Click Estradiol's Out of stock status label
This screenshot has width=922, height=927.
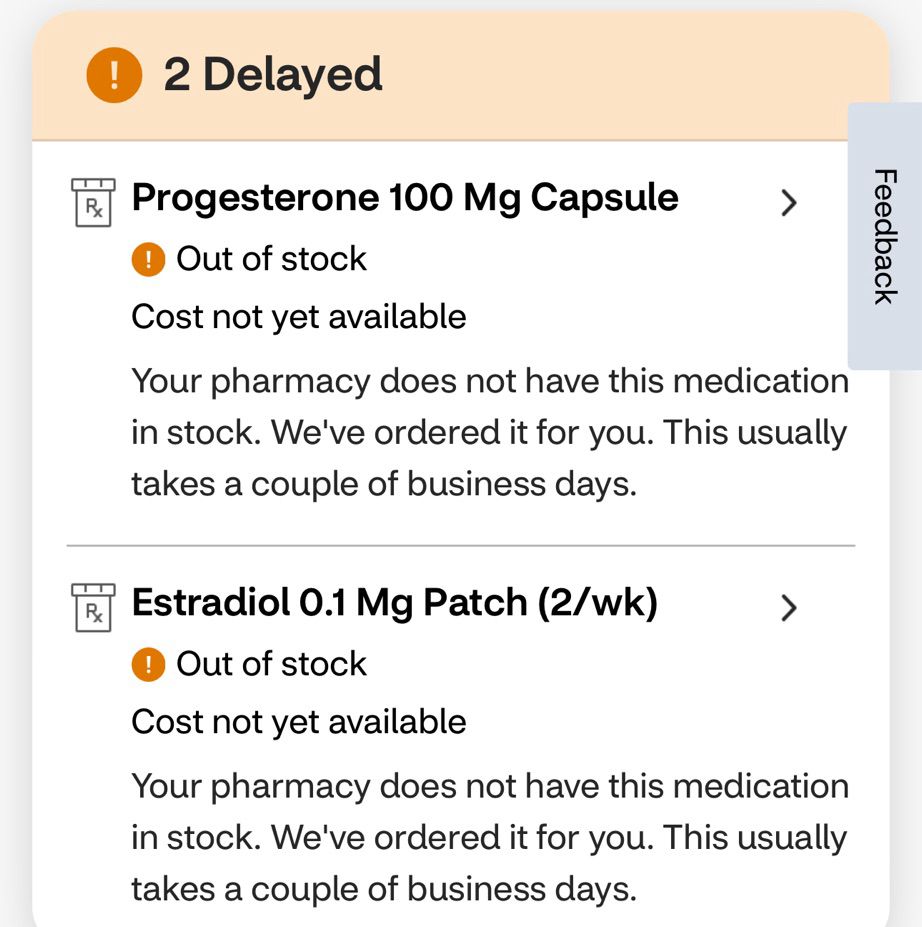pos(271,664)
